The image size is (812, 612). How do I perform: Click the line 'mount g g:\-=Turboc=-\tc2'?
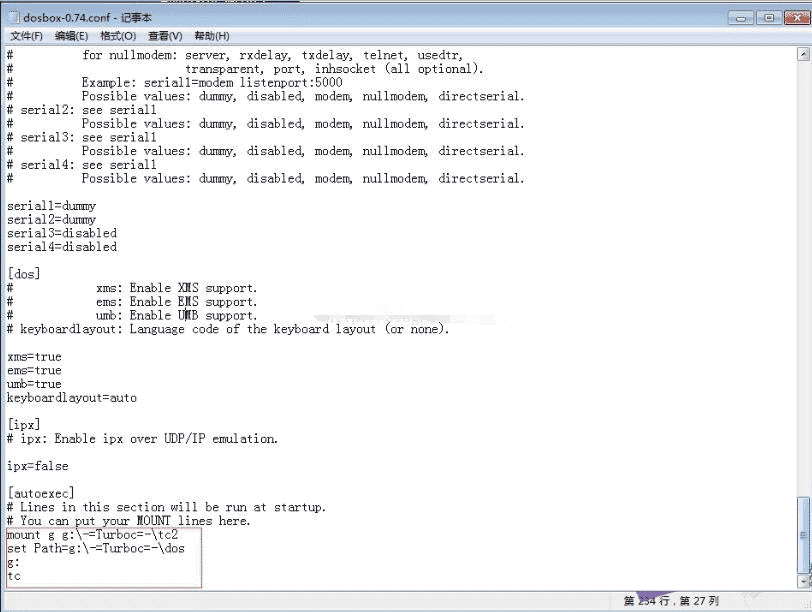tap(92, 534)
